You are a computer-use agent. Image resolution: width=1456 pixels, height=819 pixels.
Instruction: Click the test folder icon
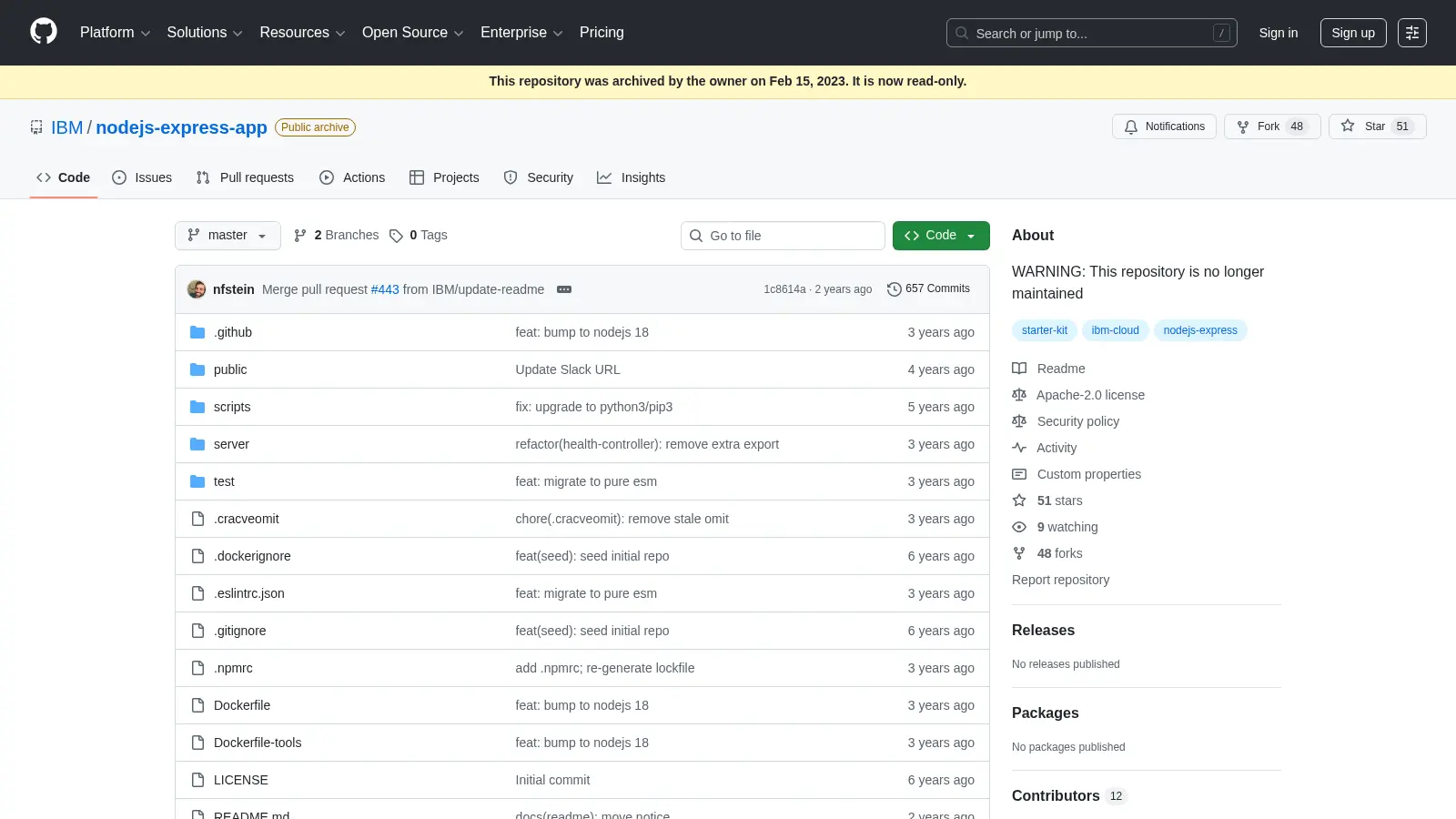pos(197,481)
